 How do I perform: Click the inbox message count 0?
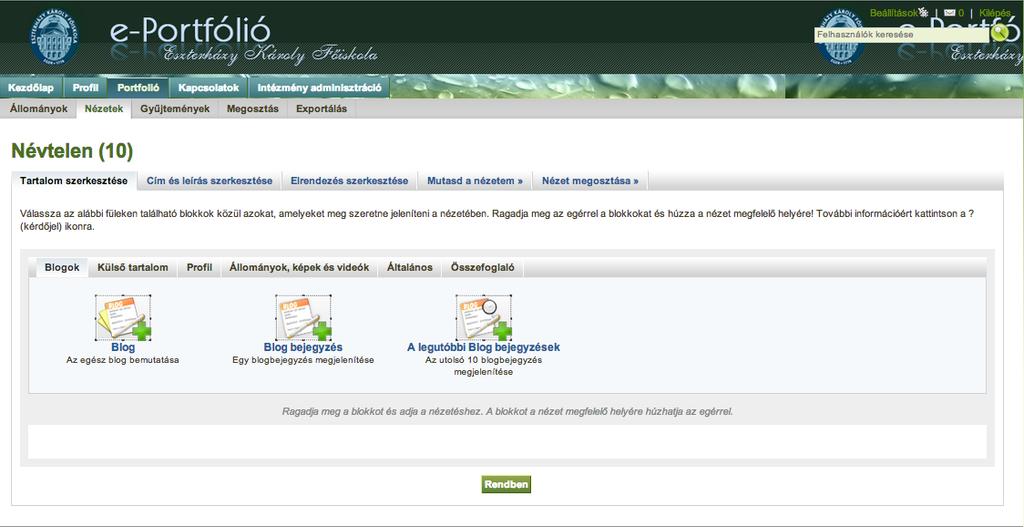(961, 12)
